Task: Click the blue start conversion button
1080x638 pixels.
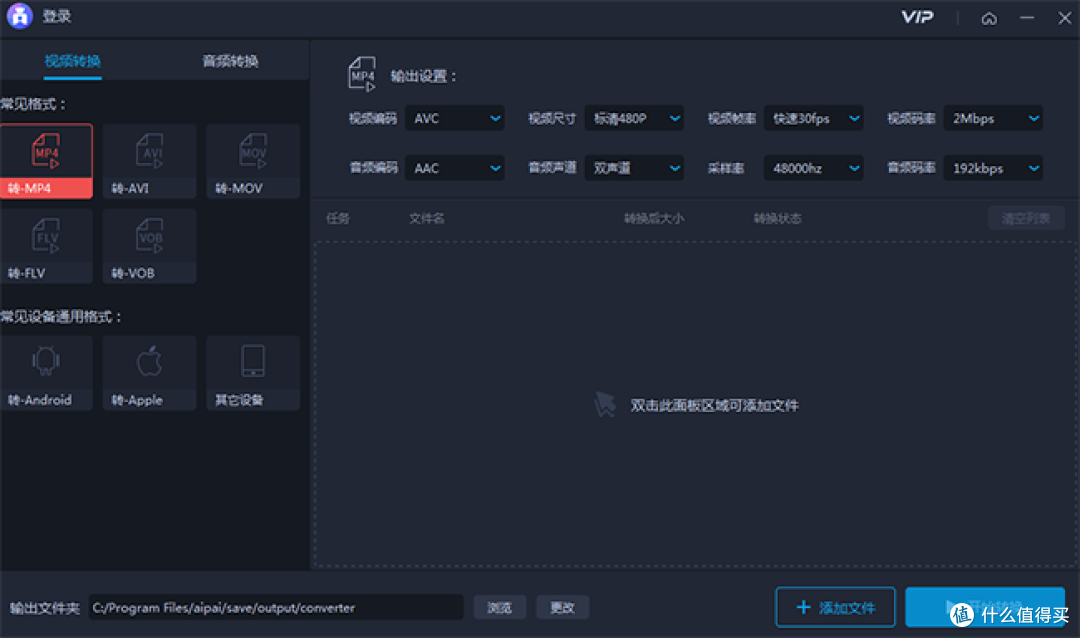Action: (985, 608)
